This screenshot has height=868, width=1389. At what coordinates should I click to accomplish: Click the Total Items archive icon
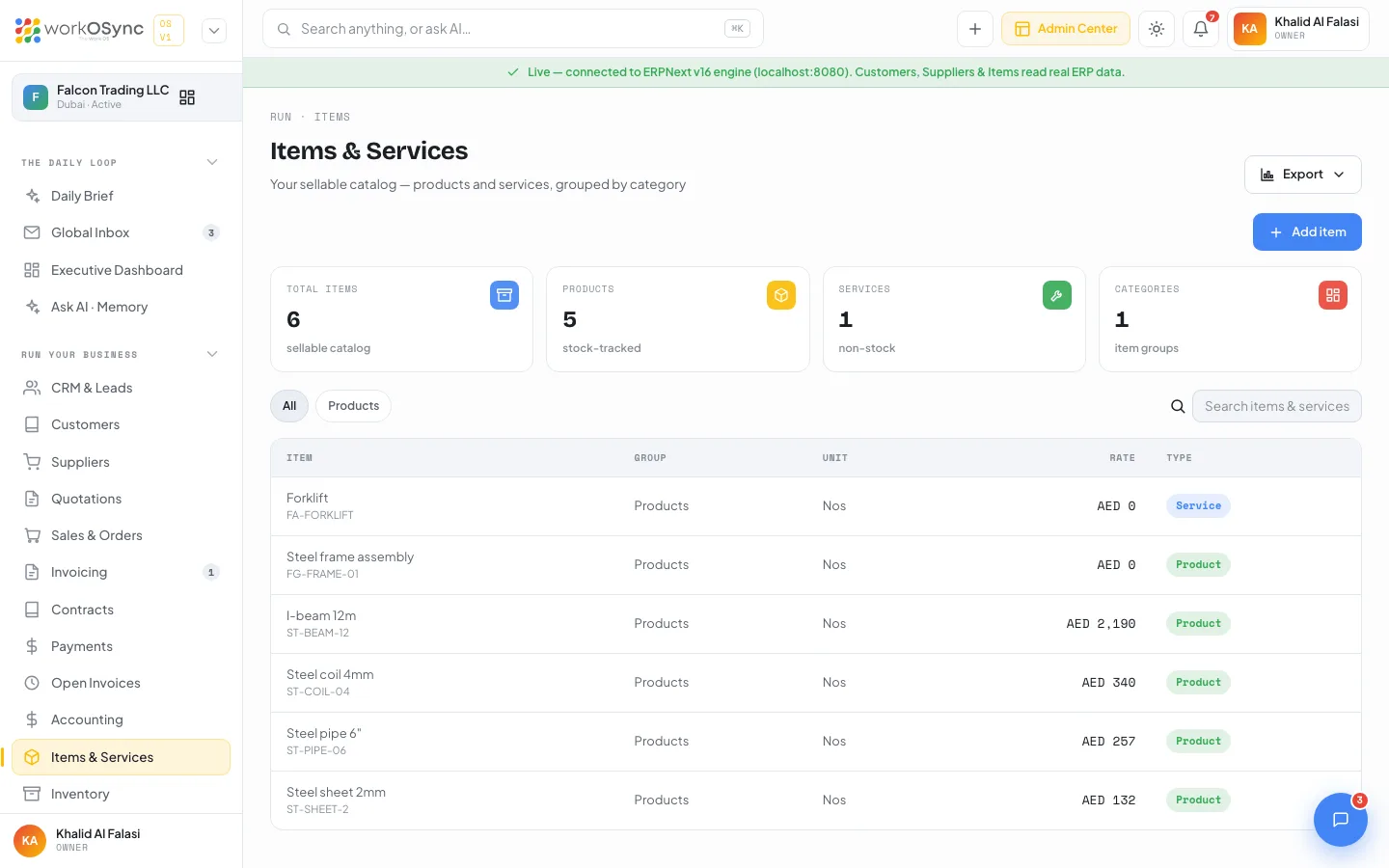[x=504, y=295]
